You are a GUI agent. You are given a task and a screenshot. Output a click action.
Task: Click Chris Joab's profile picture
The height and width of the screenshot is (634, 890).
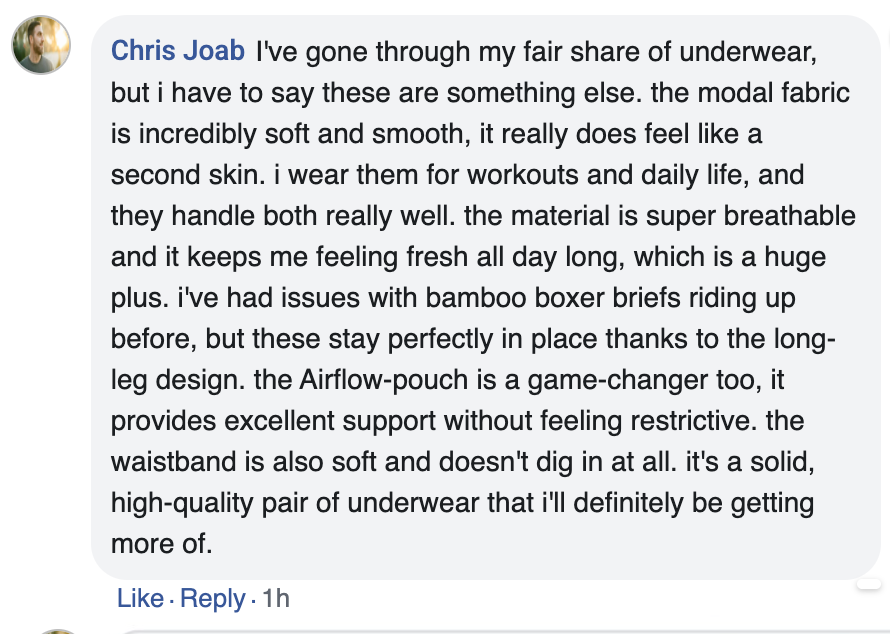(41, 45)
